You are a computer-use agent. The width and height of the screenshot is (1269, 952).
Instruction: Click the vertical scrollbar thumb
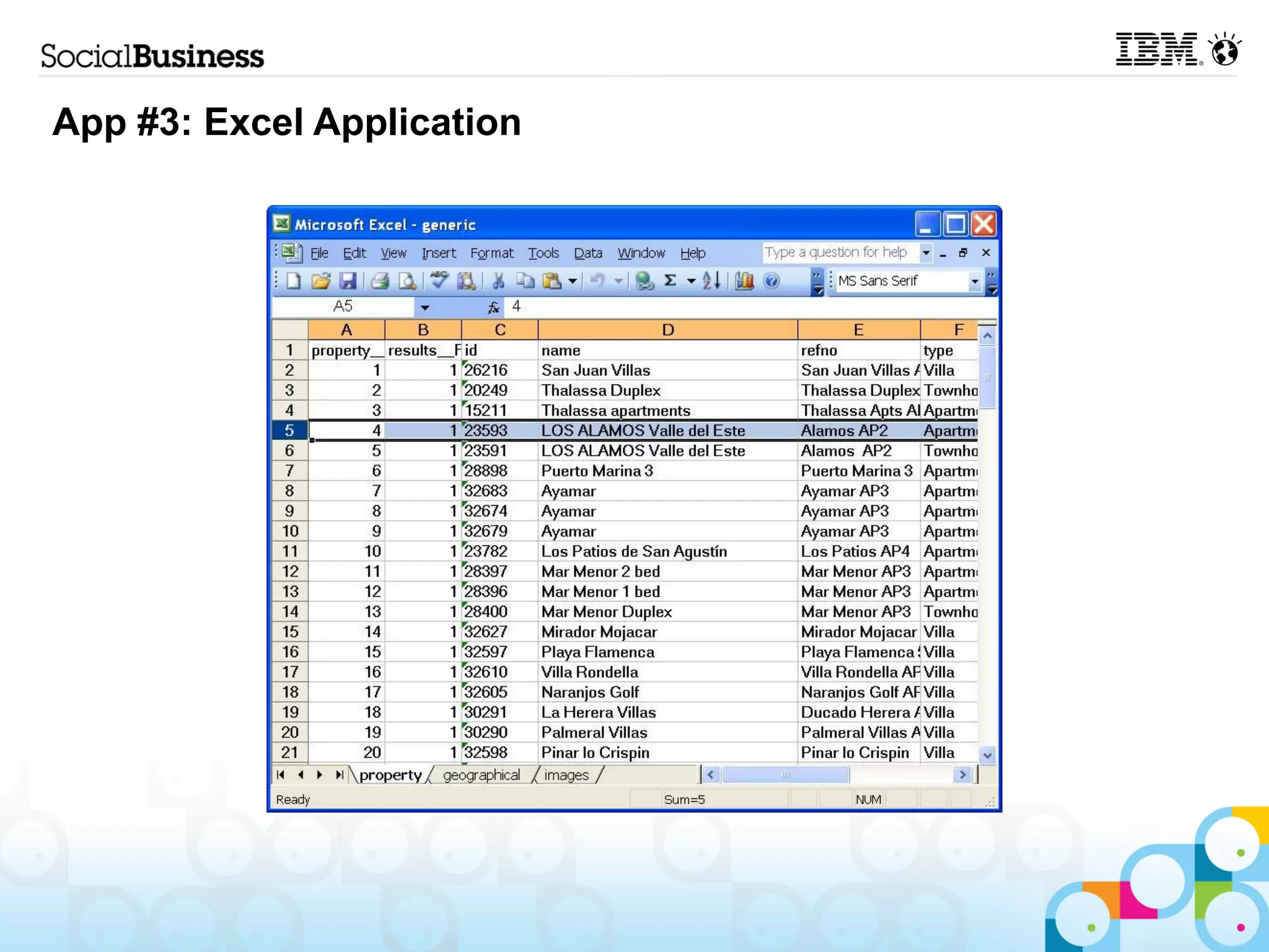[x=988, y=377]
